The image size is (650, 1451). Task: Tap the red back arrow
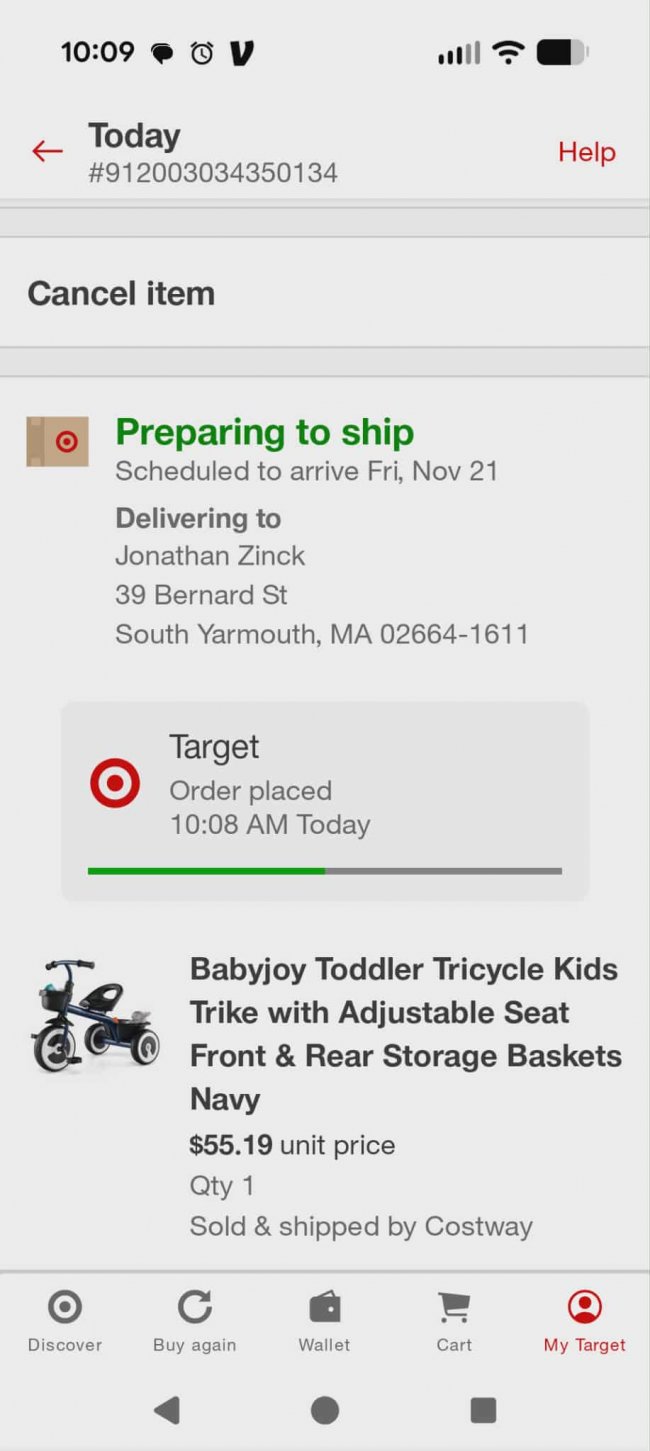pos(47,152)
